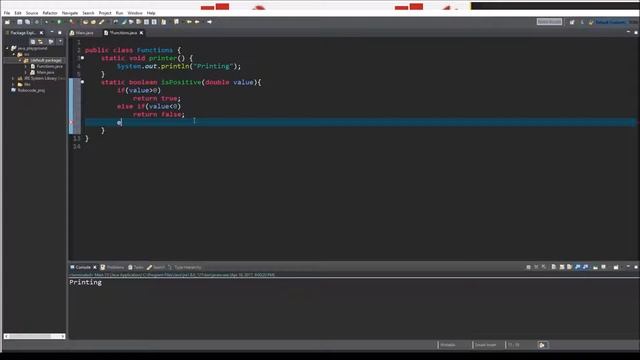Toggle Link with Editor in Package Explorer
The width and height of the screenshot is (640, 360).
[x=40, y=42]
